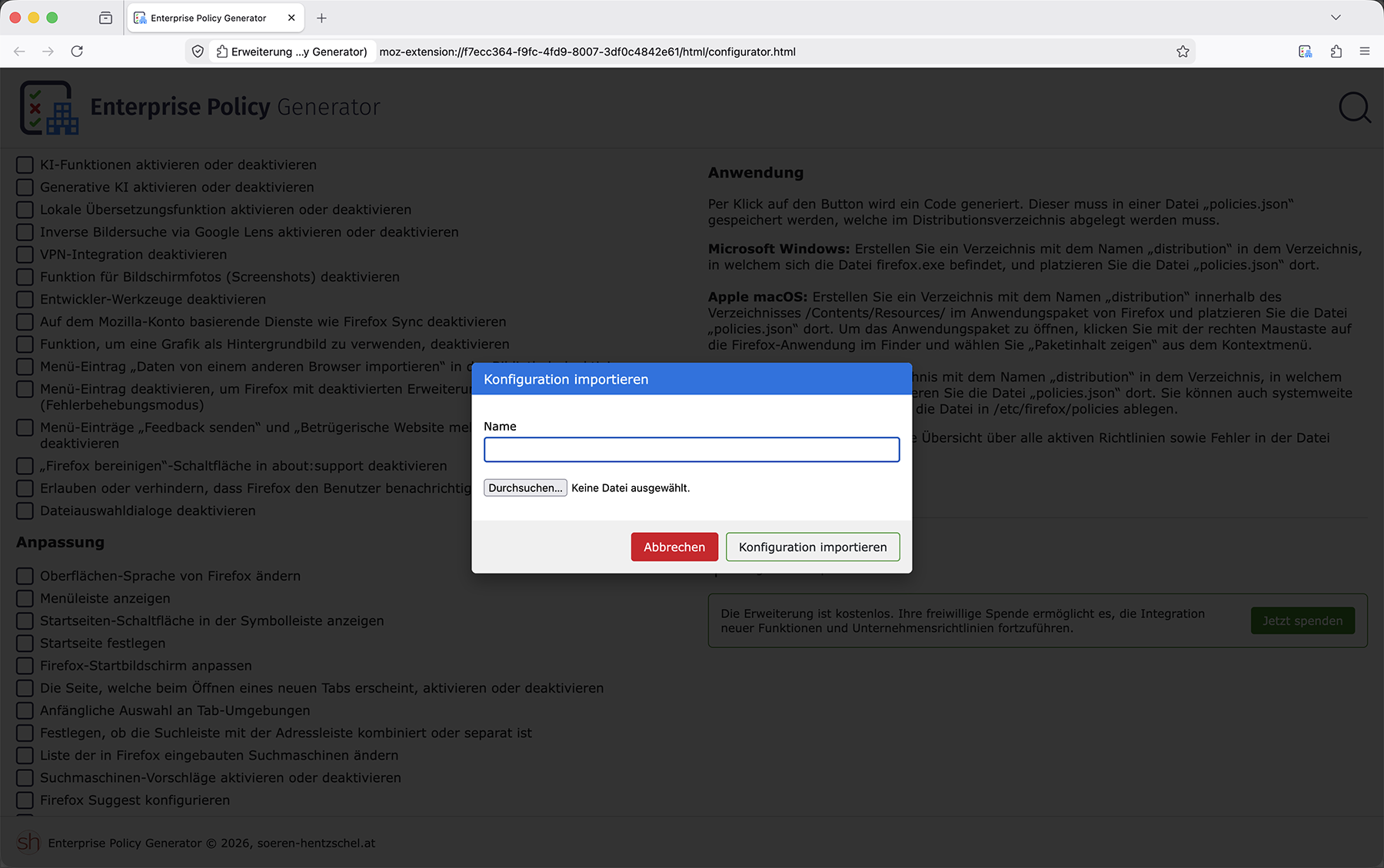
Task: Tick the Menüleiste anzeigen checkbox
Action: (x=25, y=598)
